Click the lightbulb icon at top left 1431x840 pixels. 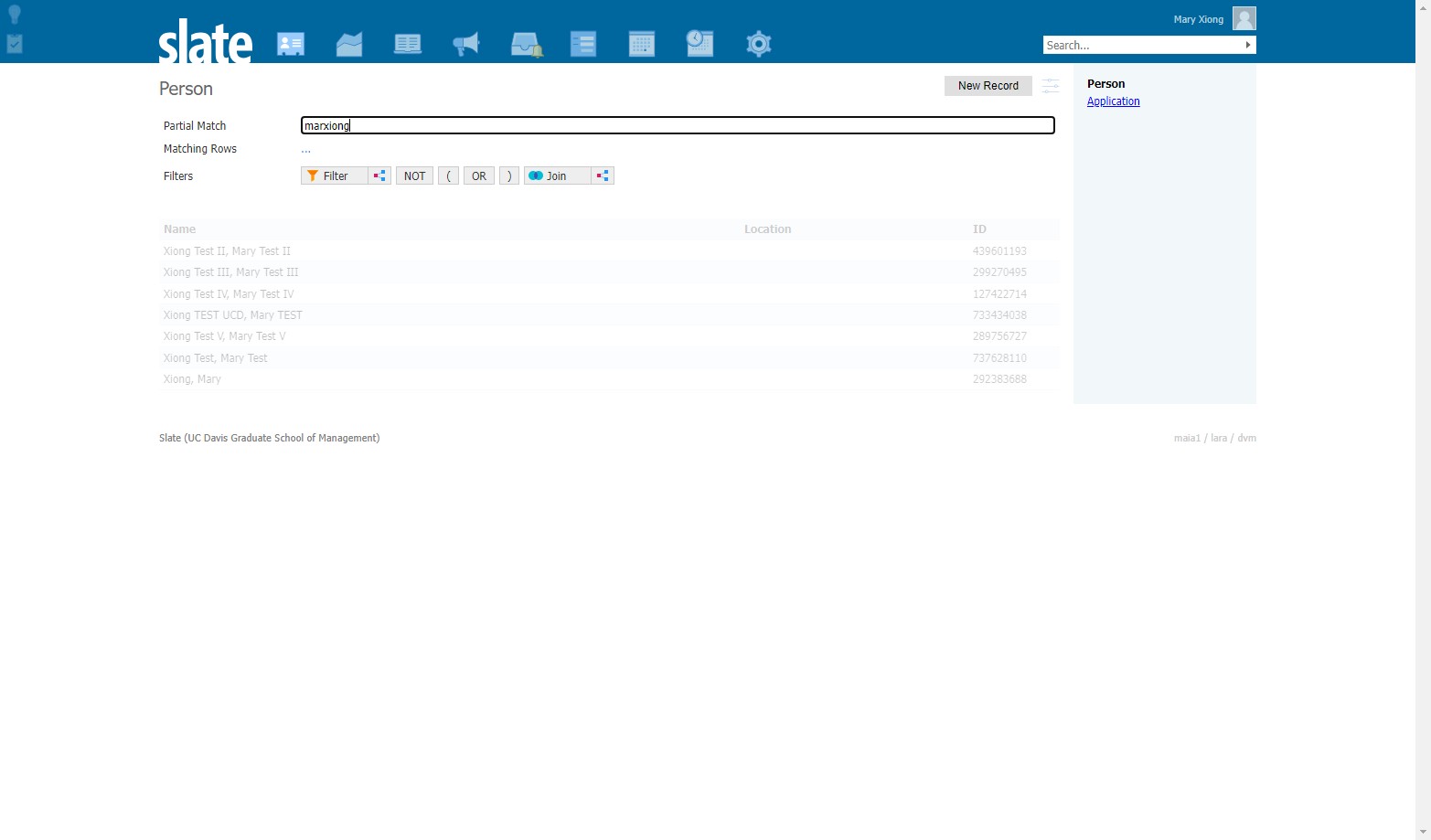pos(15,14)
